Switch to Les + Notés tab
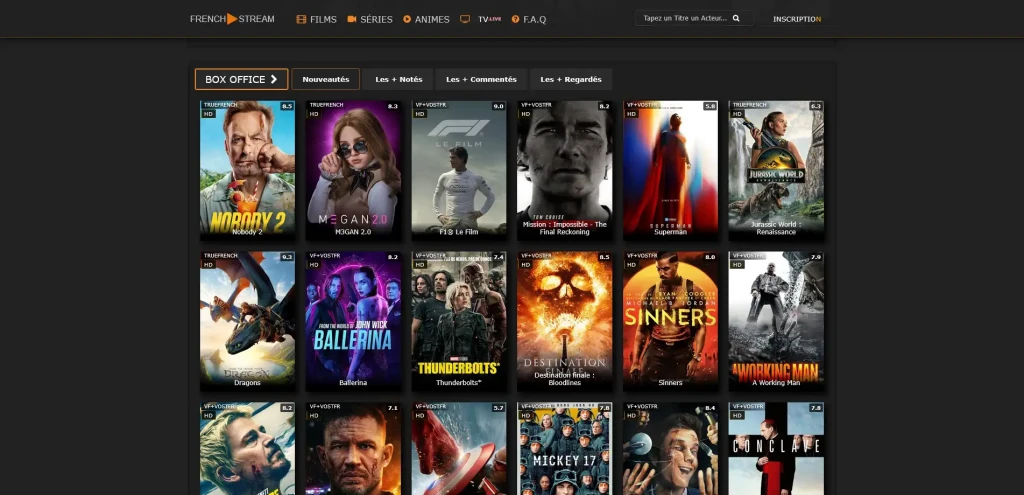The width and height of the screenshot is (1024, 495). [x=398, y=79]
